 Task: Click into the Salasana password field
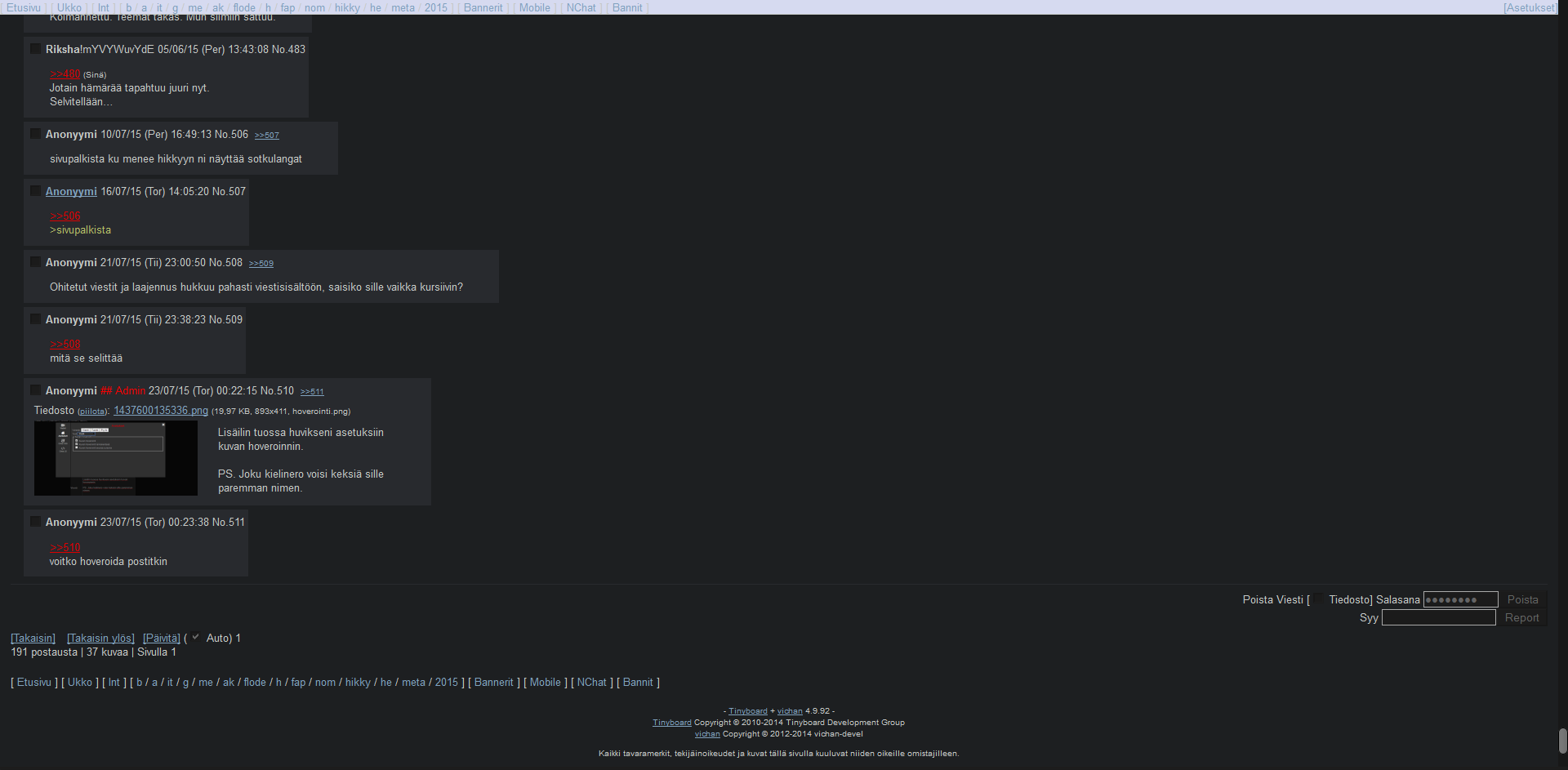(1460, 599)
